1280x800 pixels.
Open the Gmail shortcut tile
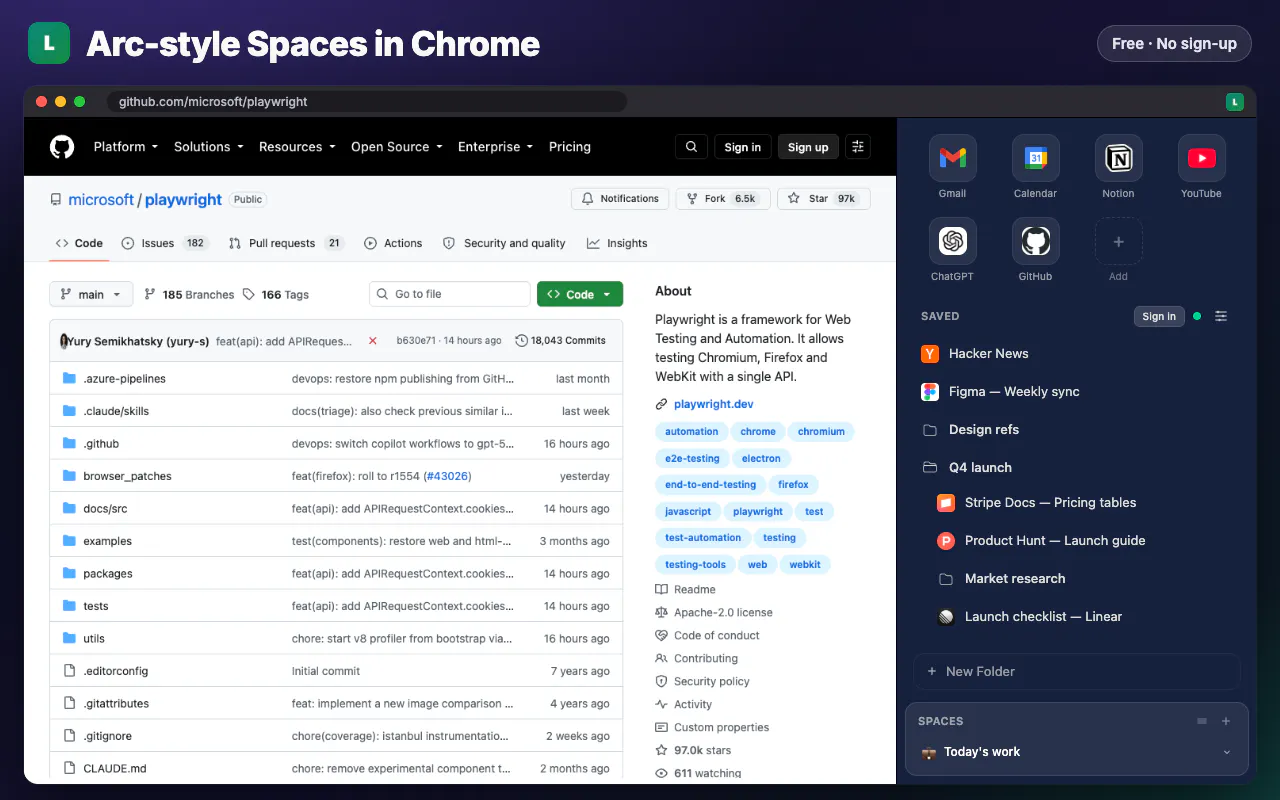tap(952, 158)
